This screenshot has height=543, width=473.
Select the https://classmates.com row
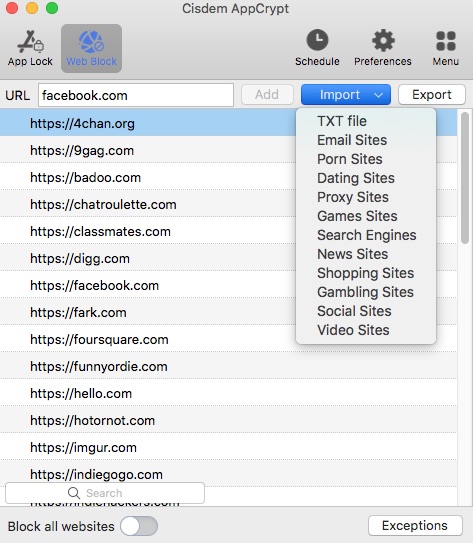228,231
